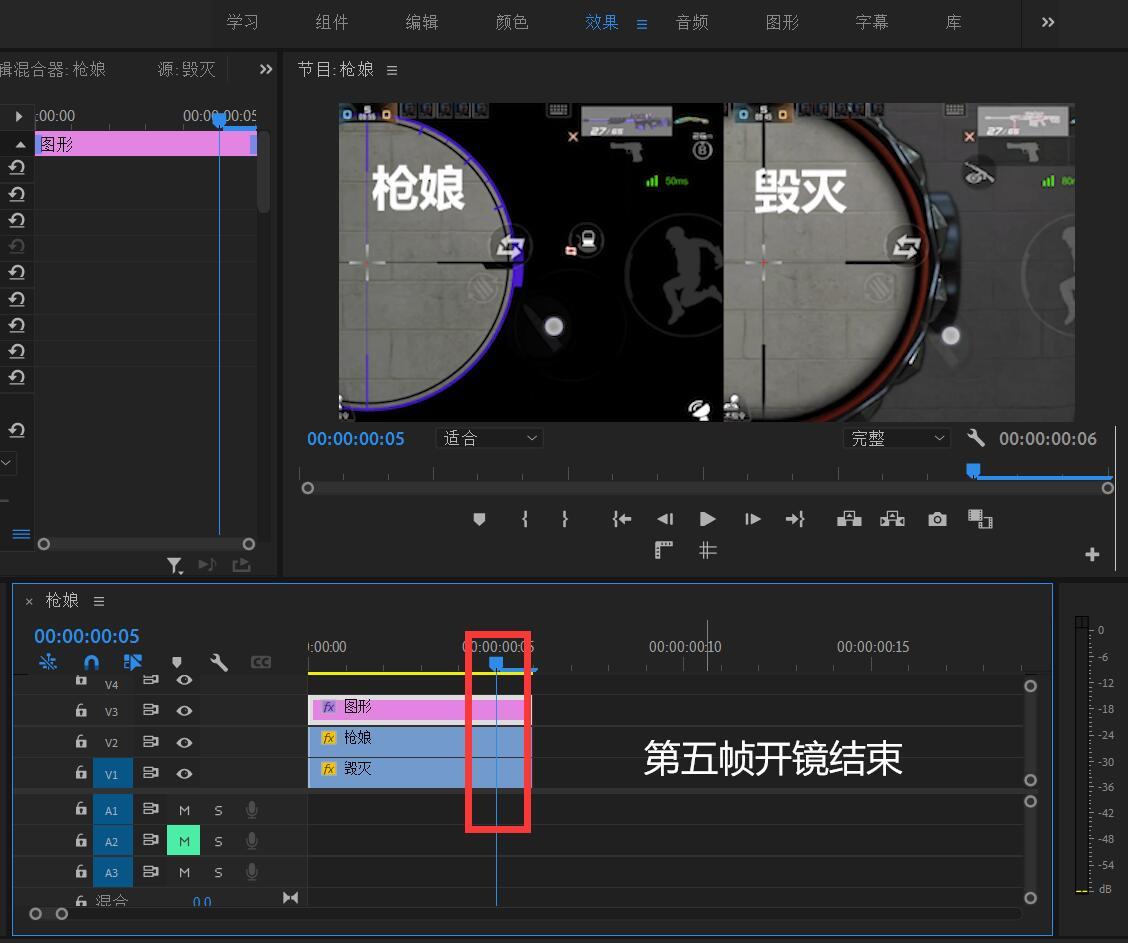Toggle V1 track targeting
The height and width of the screenshot is (943, 1128).
(112, 774)
